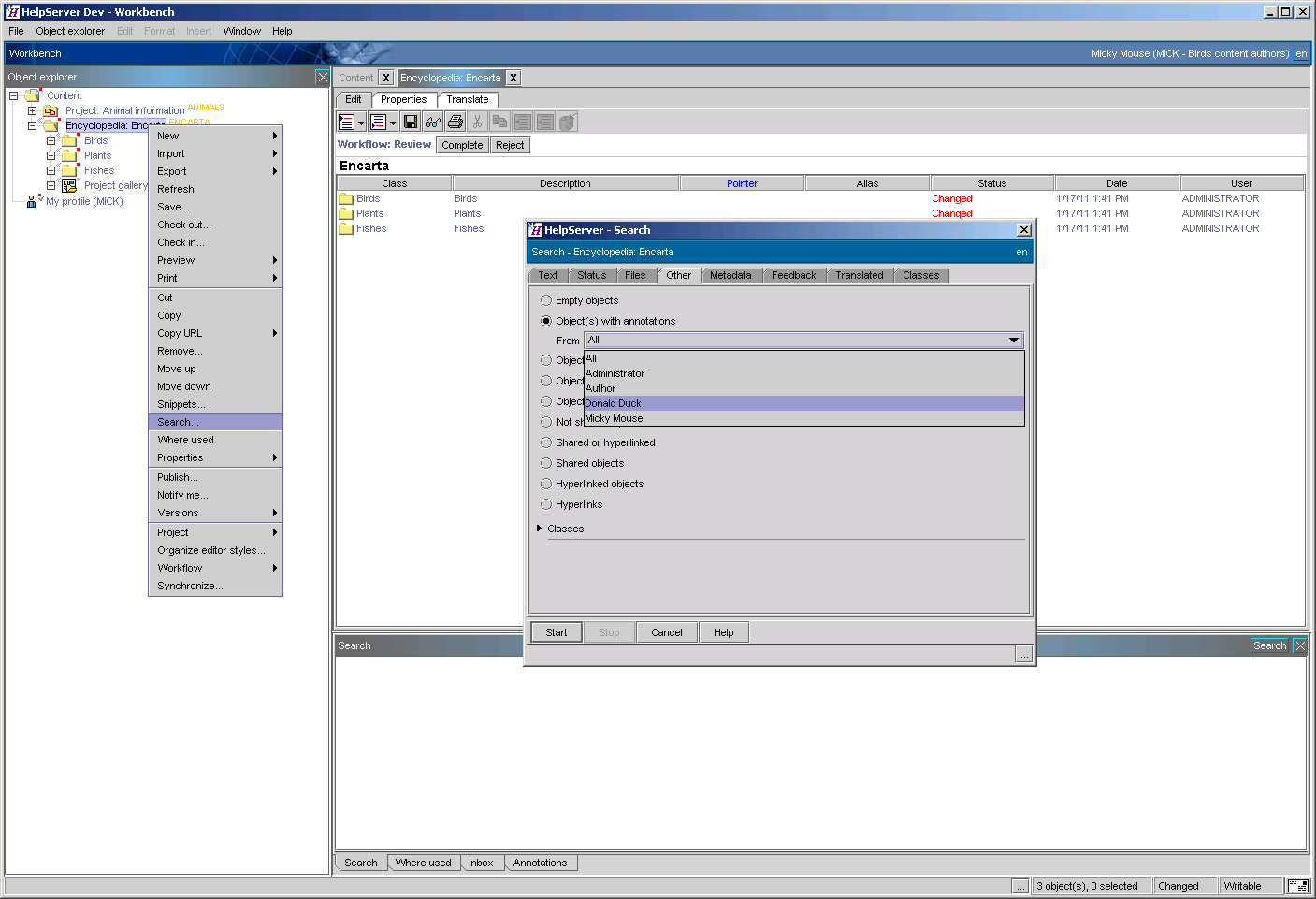Switch to the Translated search tab

[860, 275]
